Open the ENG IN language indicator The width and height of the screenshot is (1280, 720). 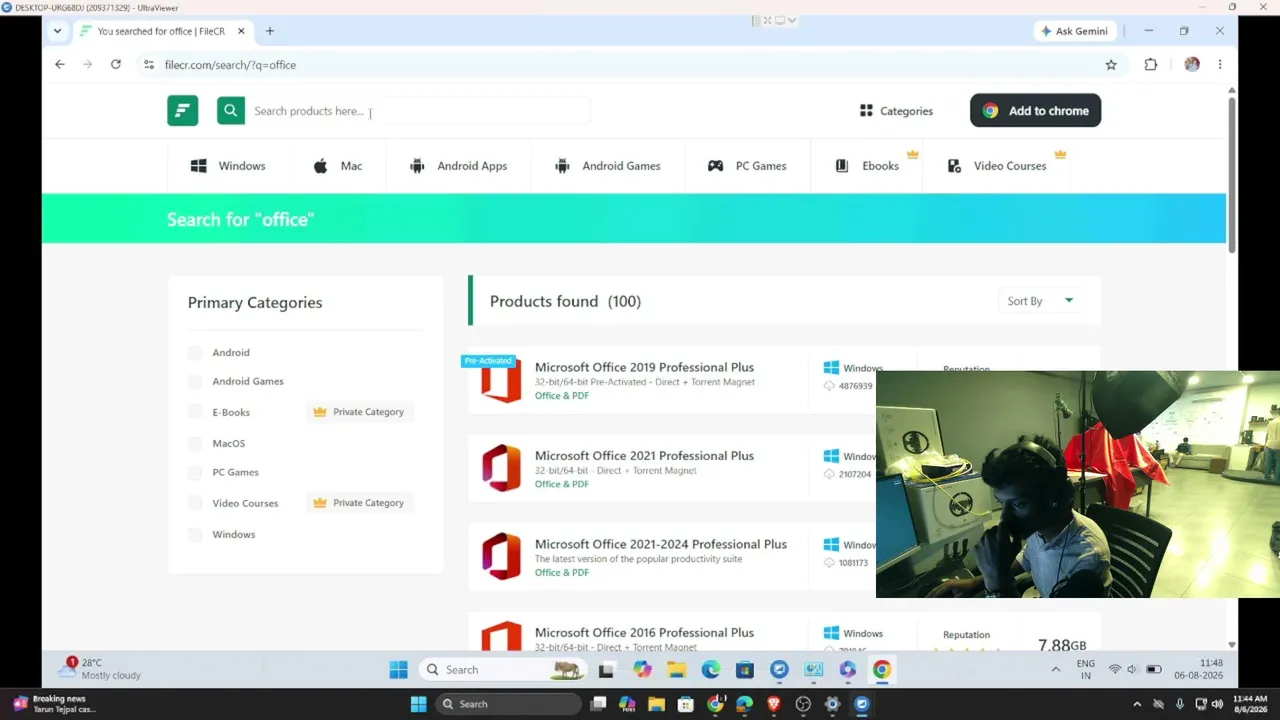[x=1085, y=670]
